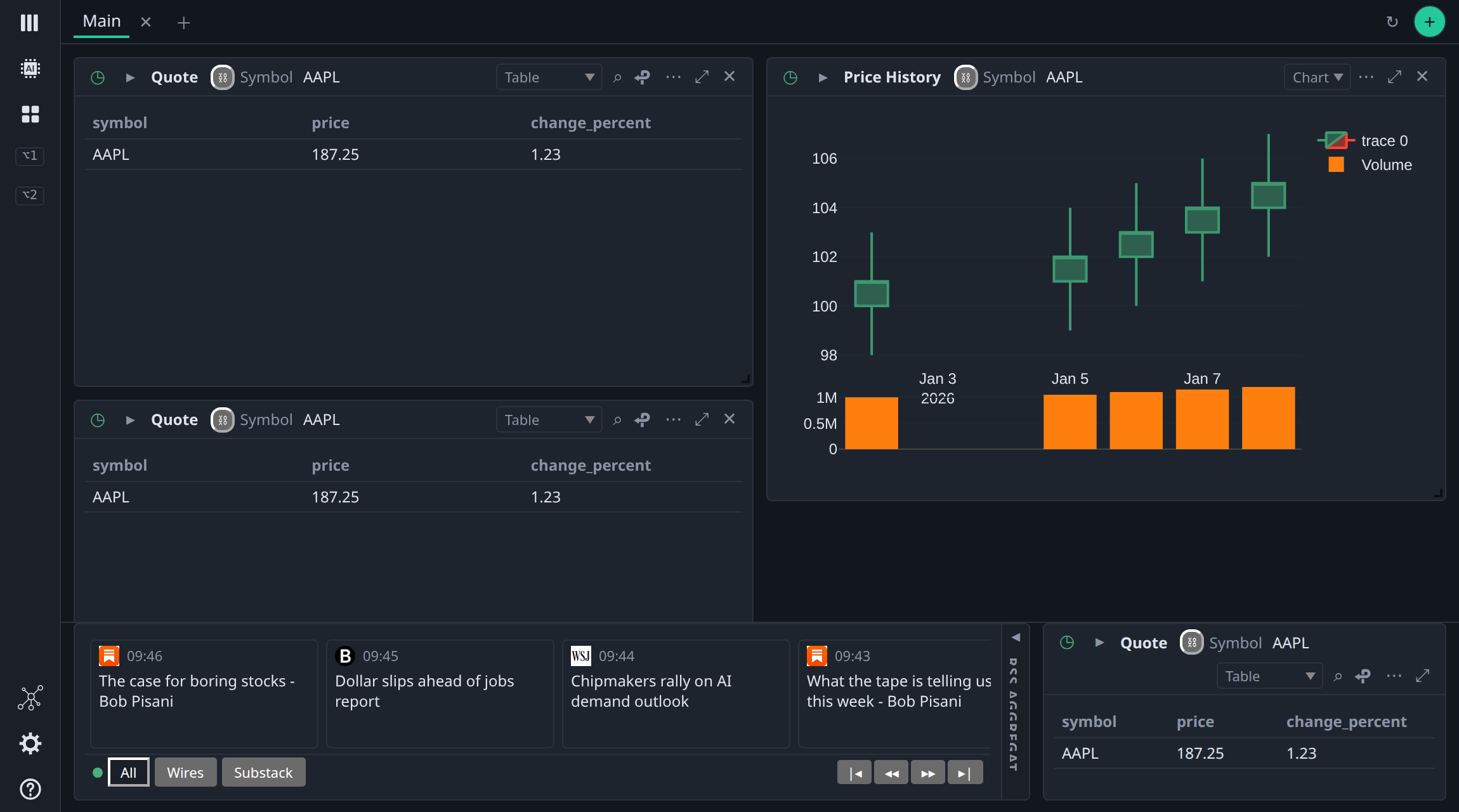Screen dimensions: 1459x812
Task: Expand the play triangle in Price History panel
Action: click(x=823, y=77)
